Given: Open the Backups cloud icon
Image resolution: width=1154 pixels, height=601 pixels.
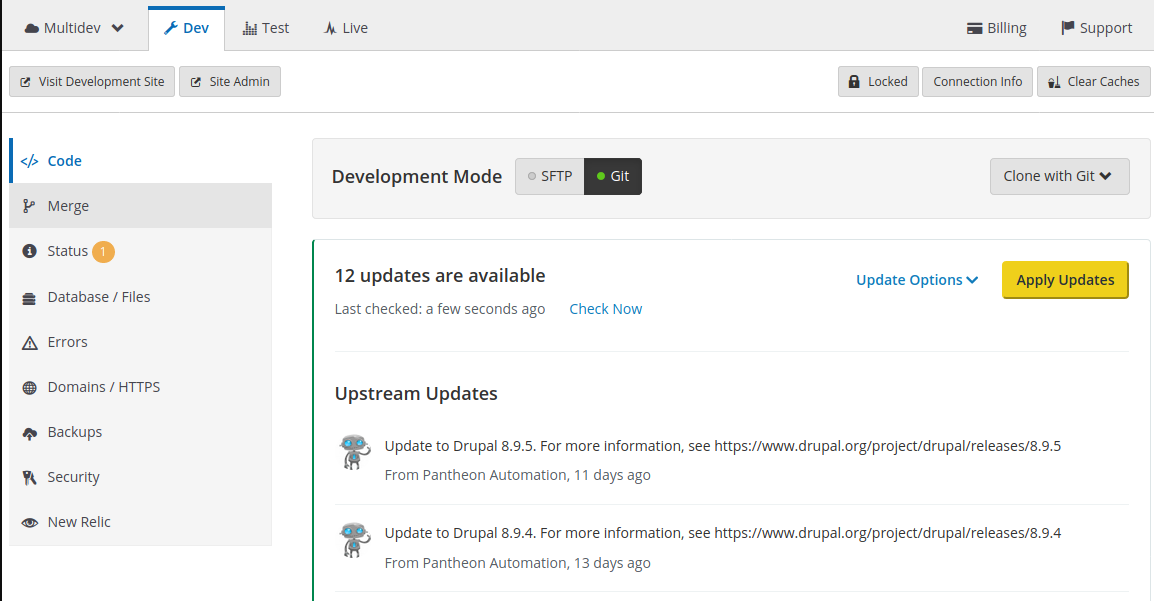Looking at the screenshot, I should tap(29, 433).
